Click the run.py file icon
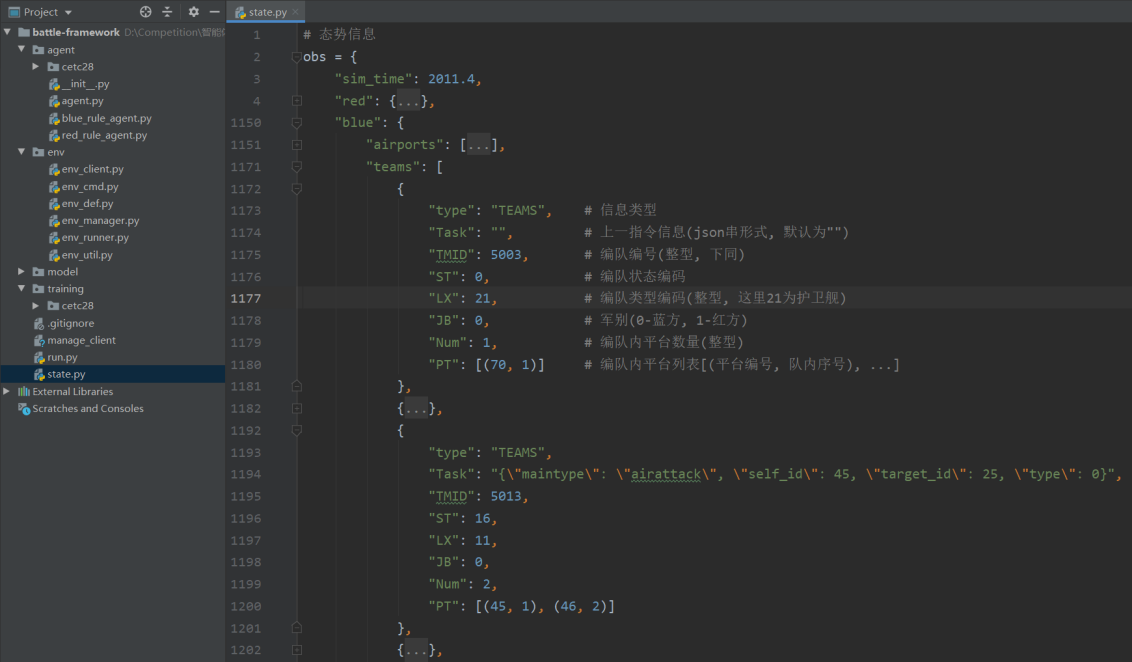 tap(39, 357)
